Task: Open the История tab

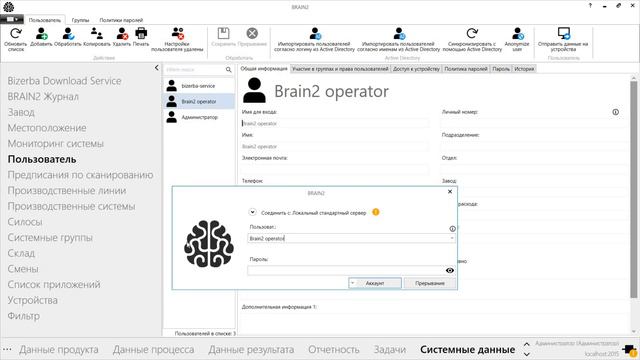Action: pos(524,69)
